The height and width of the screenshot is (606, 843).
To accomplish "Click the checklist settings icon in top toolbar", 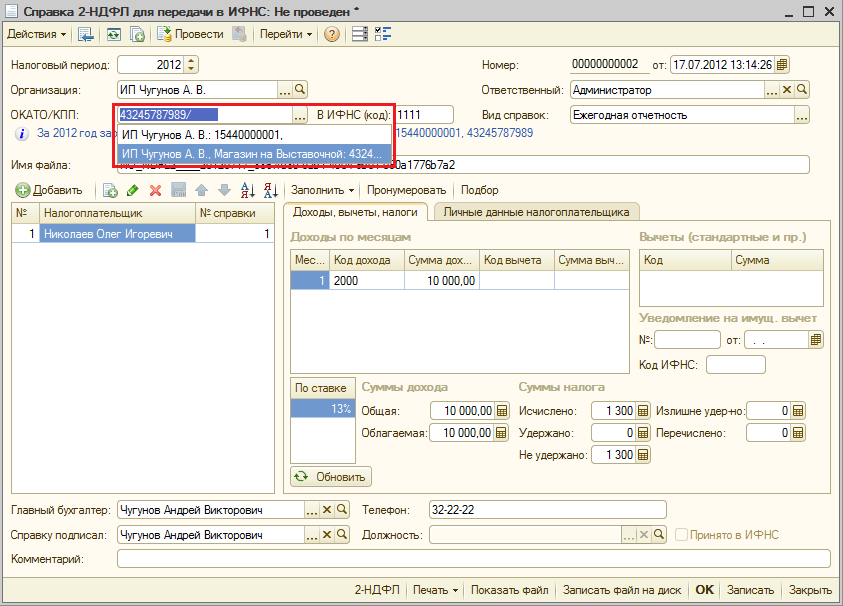I will (x=383, y=34).
